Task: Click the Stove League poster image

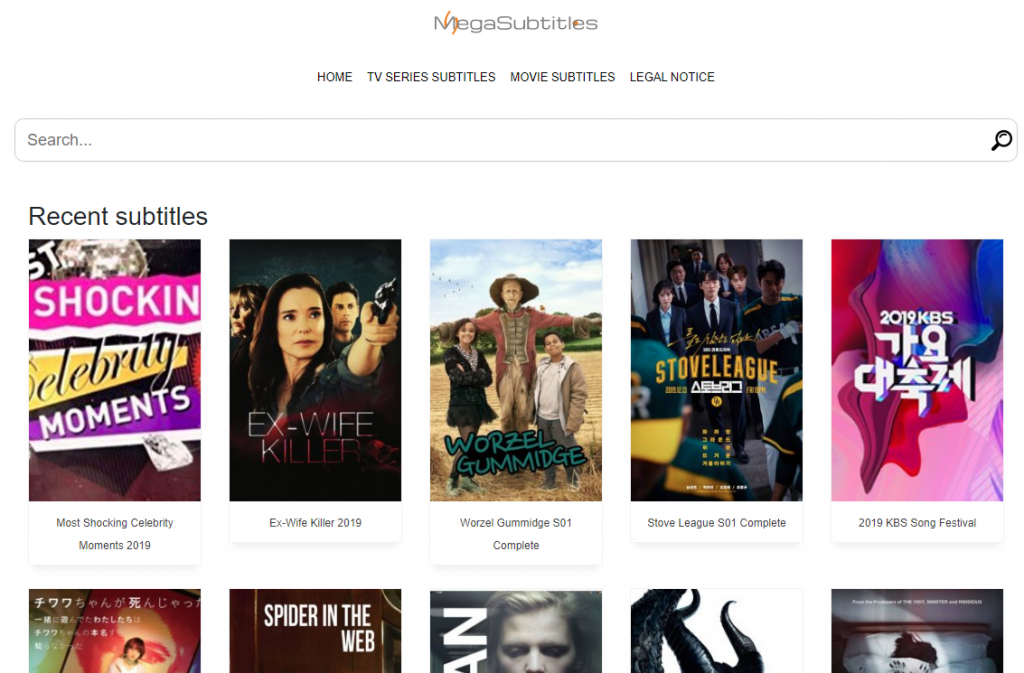Action: (716, 370)
